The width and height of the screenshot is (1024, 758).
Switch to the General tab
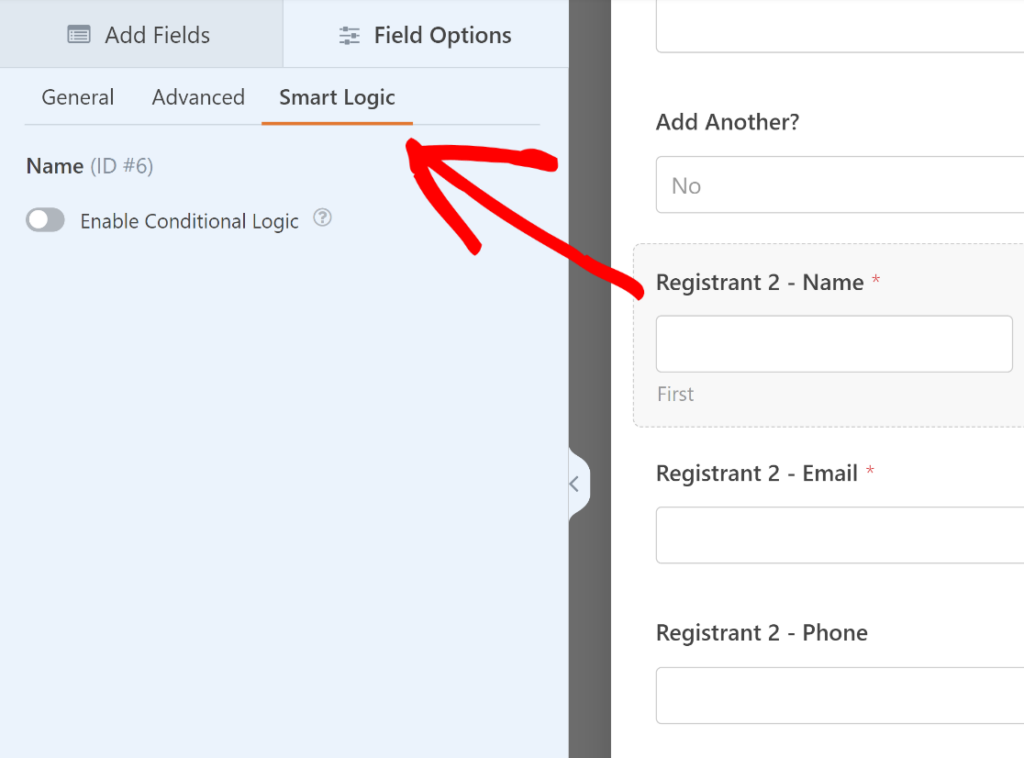coord(77,97)
